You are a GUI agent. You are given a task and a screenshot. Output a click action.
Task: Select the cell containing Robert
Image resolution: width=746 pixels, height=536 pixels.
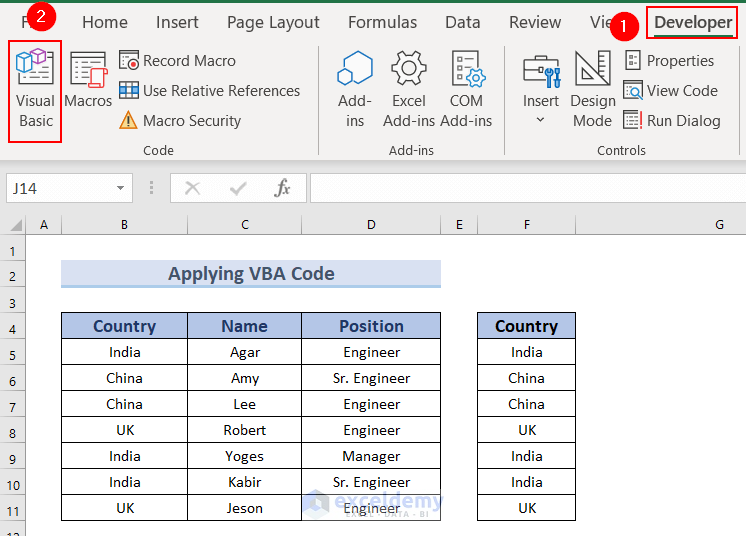[x=245, y=430]
